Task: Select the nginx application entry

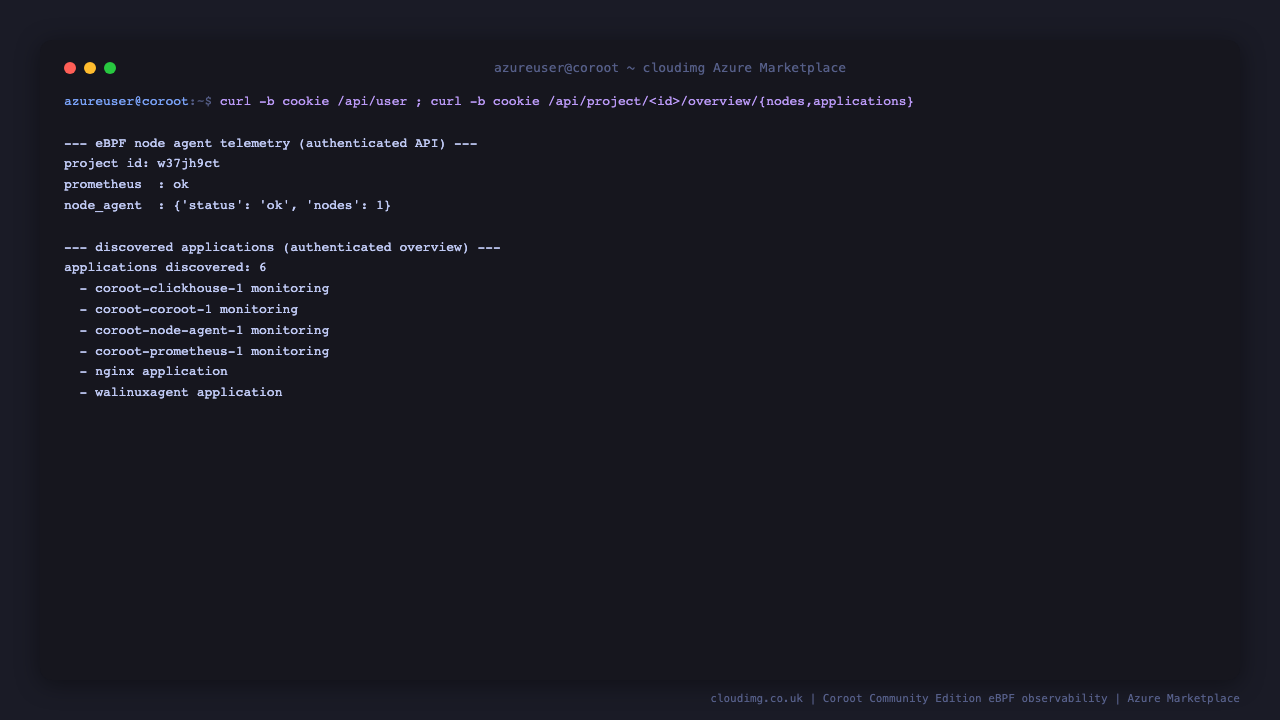Action: (154, 372)
